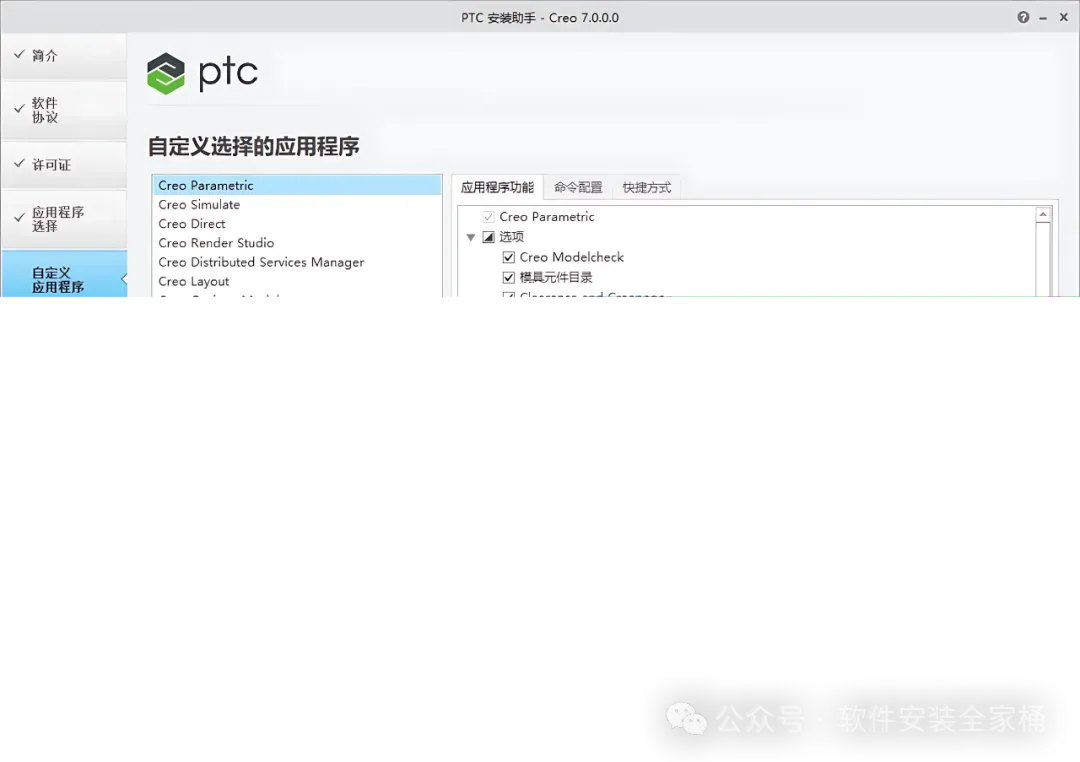Go to the 应用程序选择 step
The image size is (1080, 762).
pyautogui.click(x=63, y=219)
